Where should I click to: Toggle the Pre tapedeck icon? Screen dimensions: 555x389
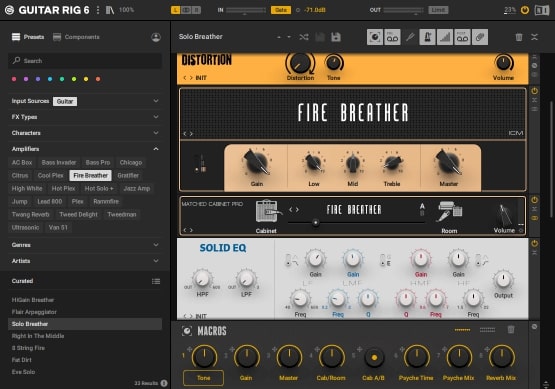pos(392,37)
